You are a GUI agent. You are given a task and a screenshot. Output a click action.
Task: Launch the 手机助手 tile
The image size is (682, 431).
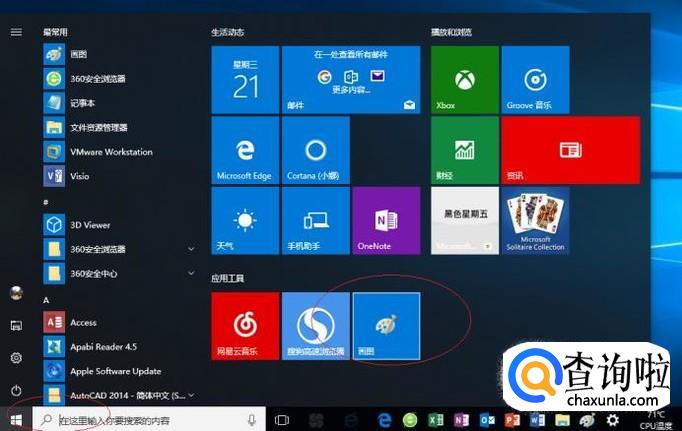coord(316,221)
